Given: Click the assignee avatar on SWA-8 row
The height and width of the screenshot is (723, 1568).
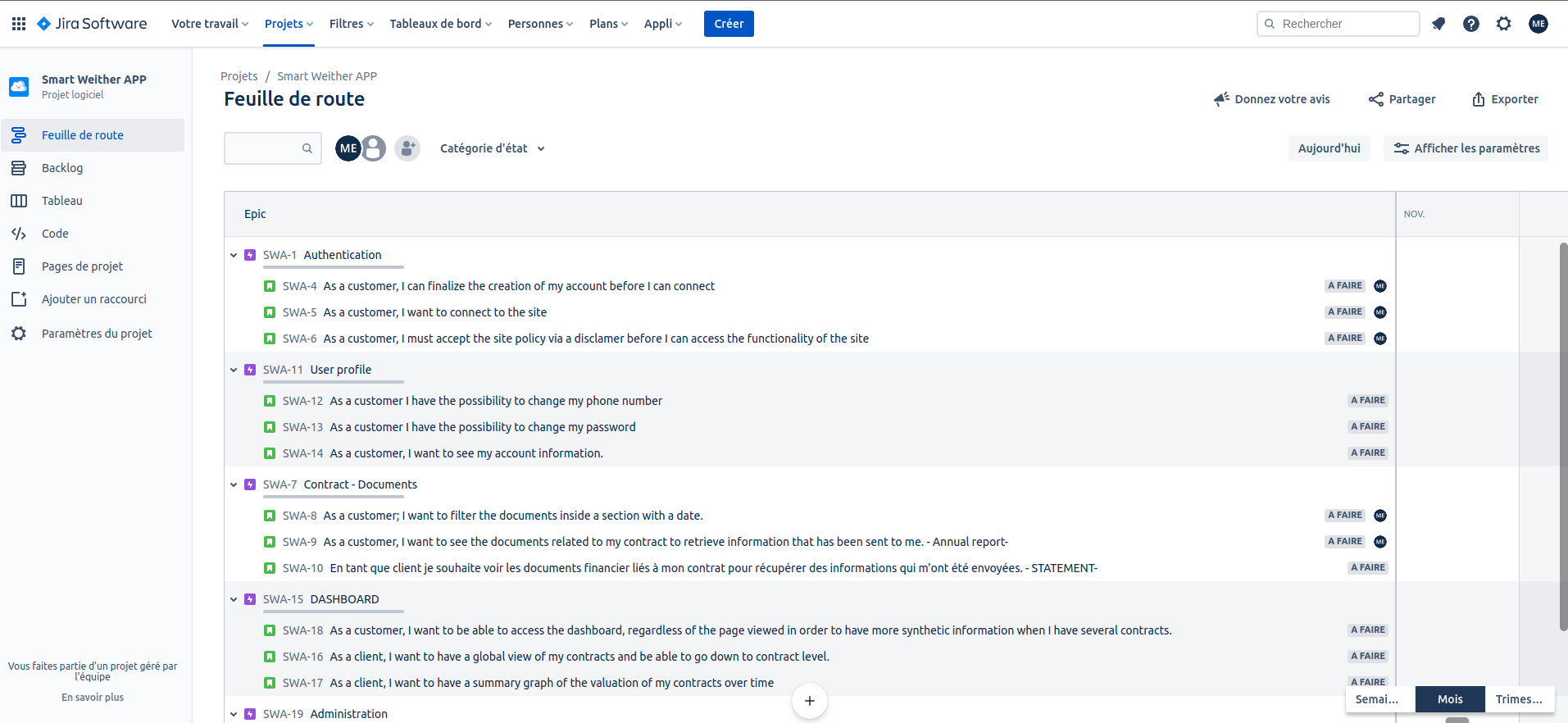Looking at the screenshot, I should 1380,516.
